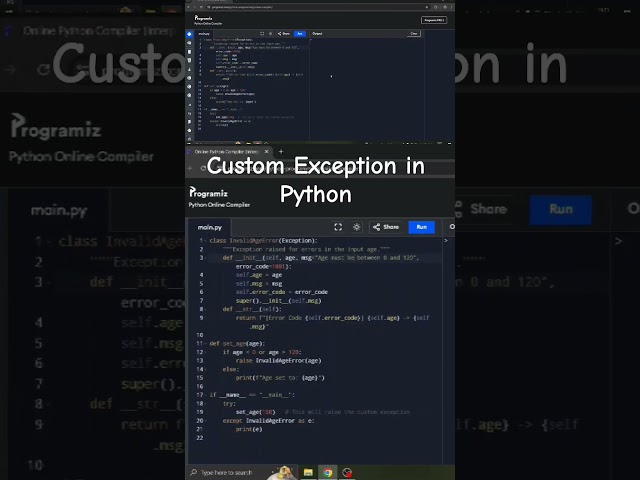
Task: Collapse the except block on line 20
Action: (x=206, y=421)
